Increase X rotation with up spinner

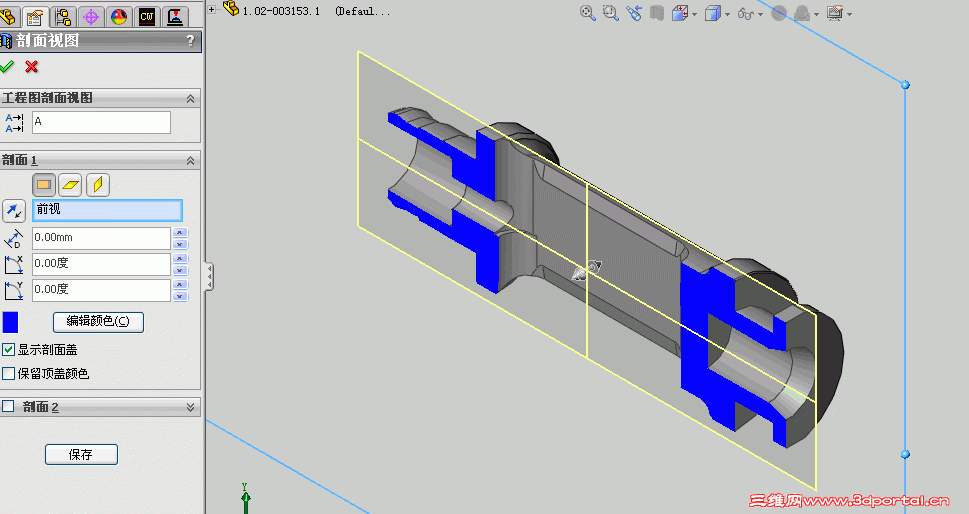pos(180,259)
